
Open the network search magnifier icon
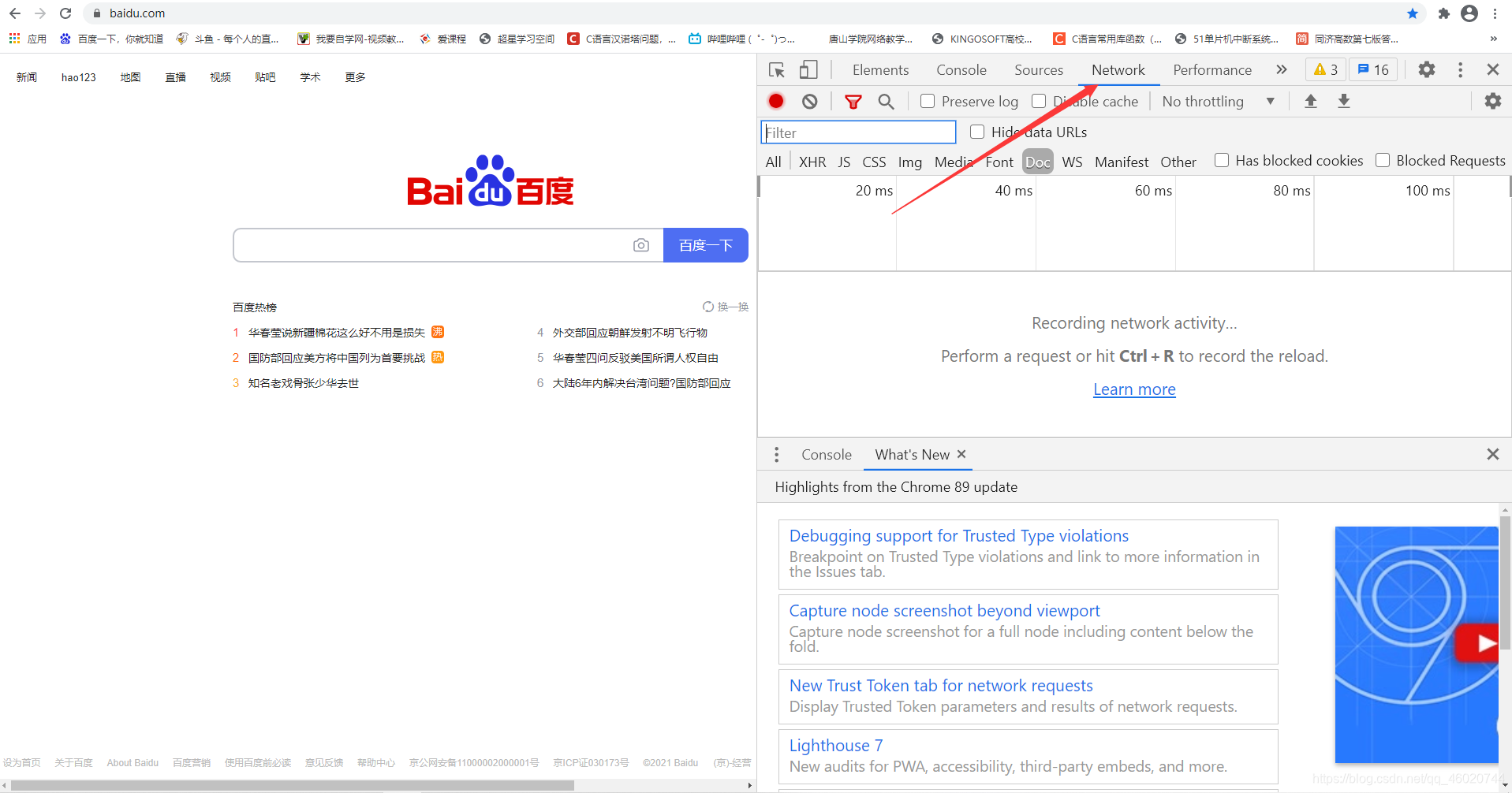(887, 102)
